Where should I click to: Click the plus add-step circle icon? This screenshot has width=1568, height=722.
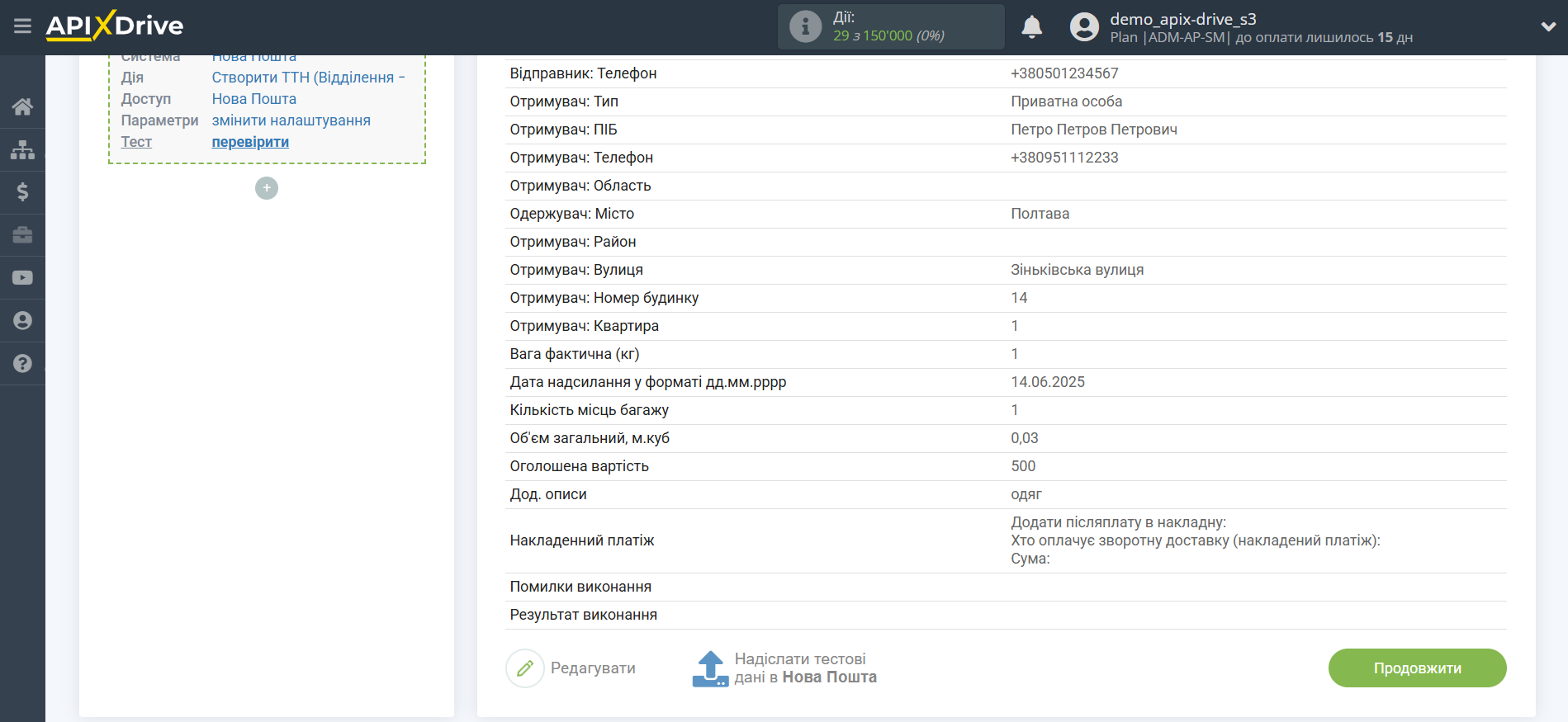266,188
